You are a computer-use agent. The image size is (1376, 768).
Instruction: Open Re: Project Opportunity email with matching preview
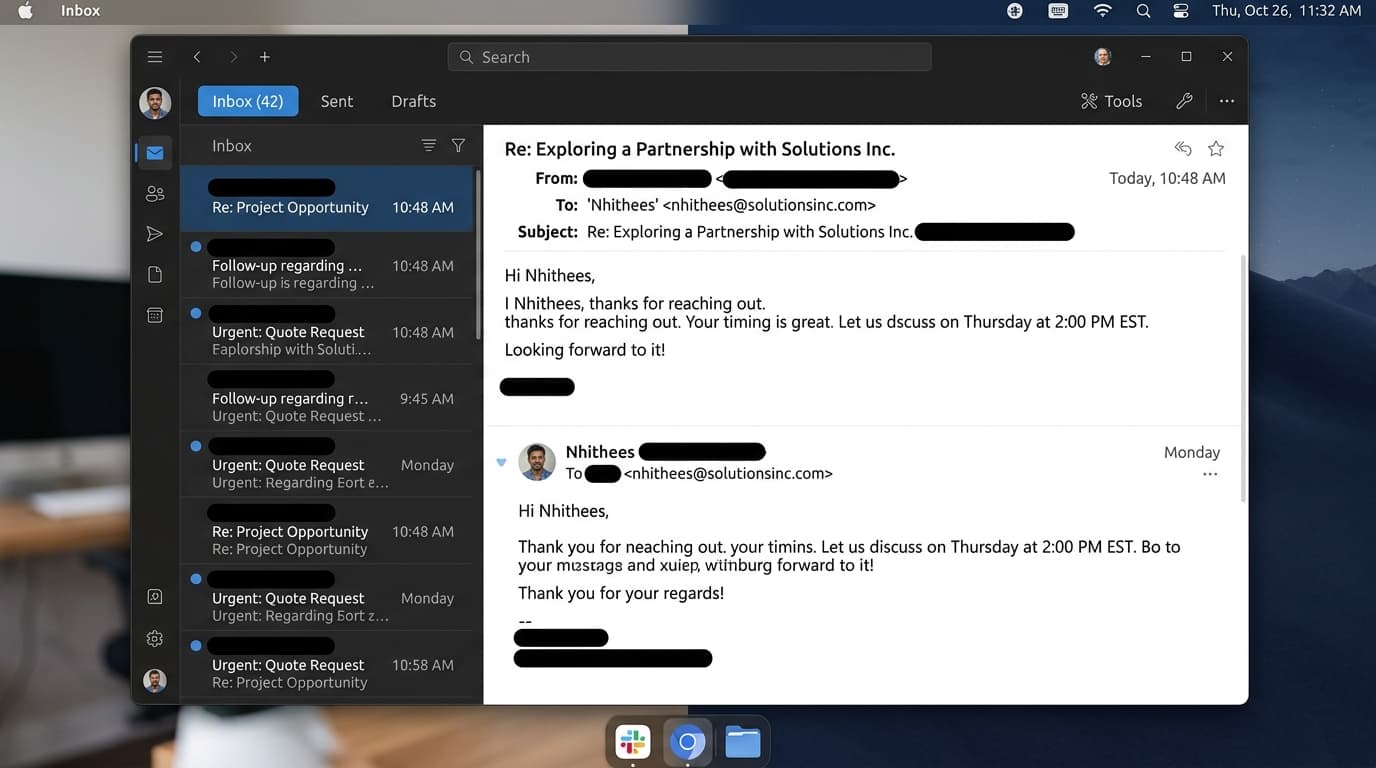[327, 531]
